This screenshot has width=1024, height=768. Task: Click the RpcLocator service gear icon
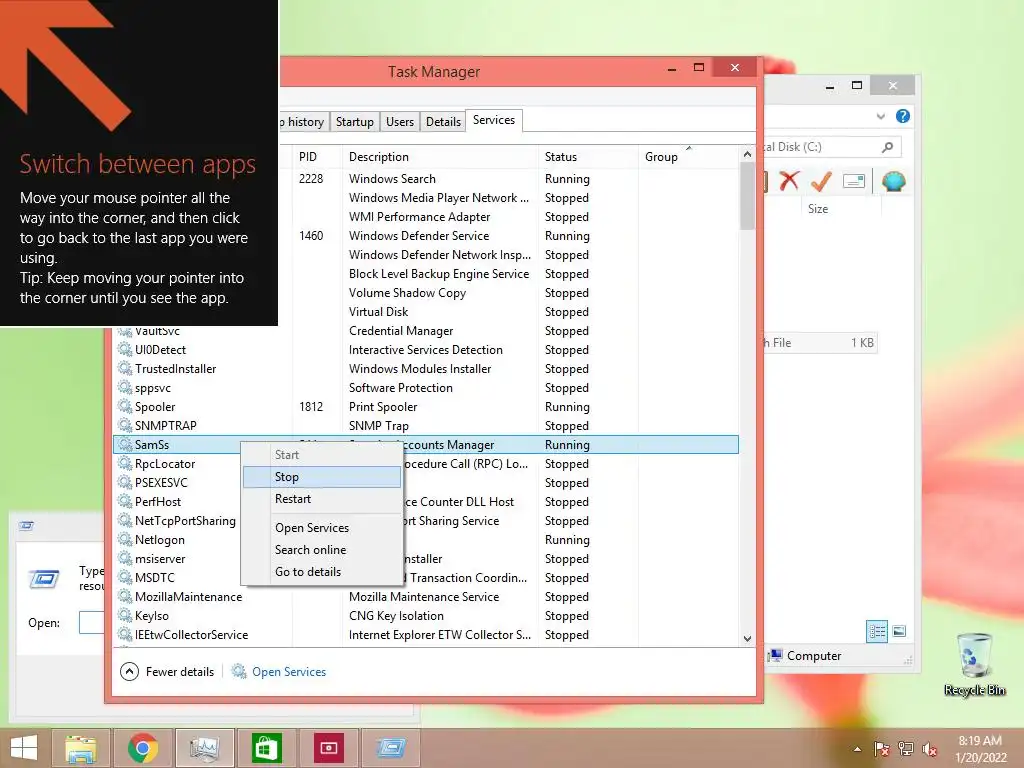coord(125,463)
